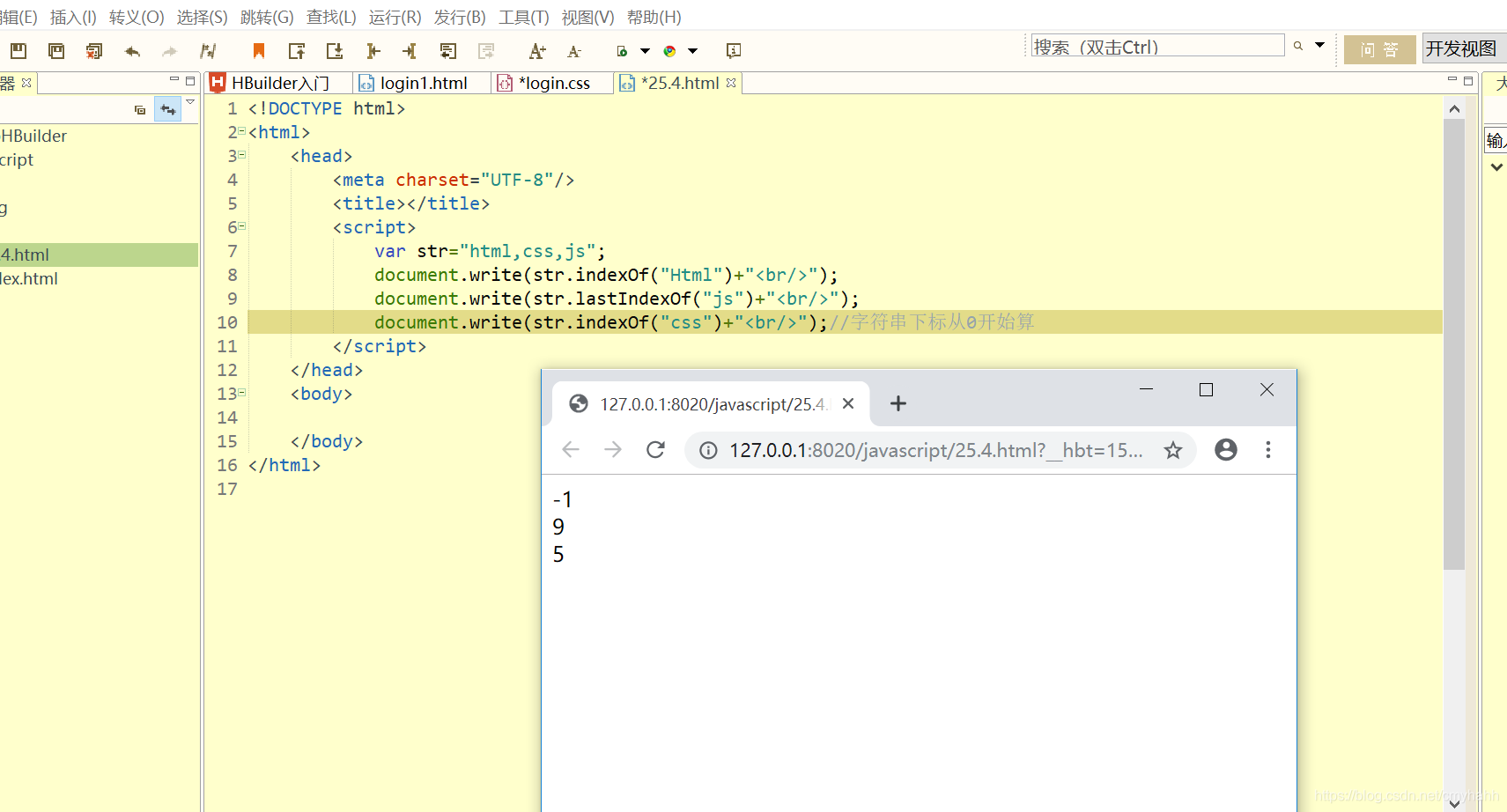
Task: Close the *25.4.html editor tab
Action: (731, 83)
